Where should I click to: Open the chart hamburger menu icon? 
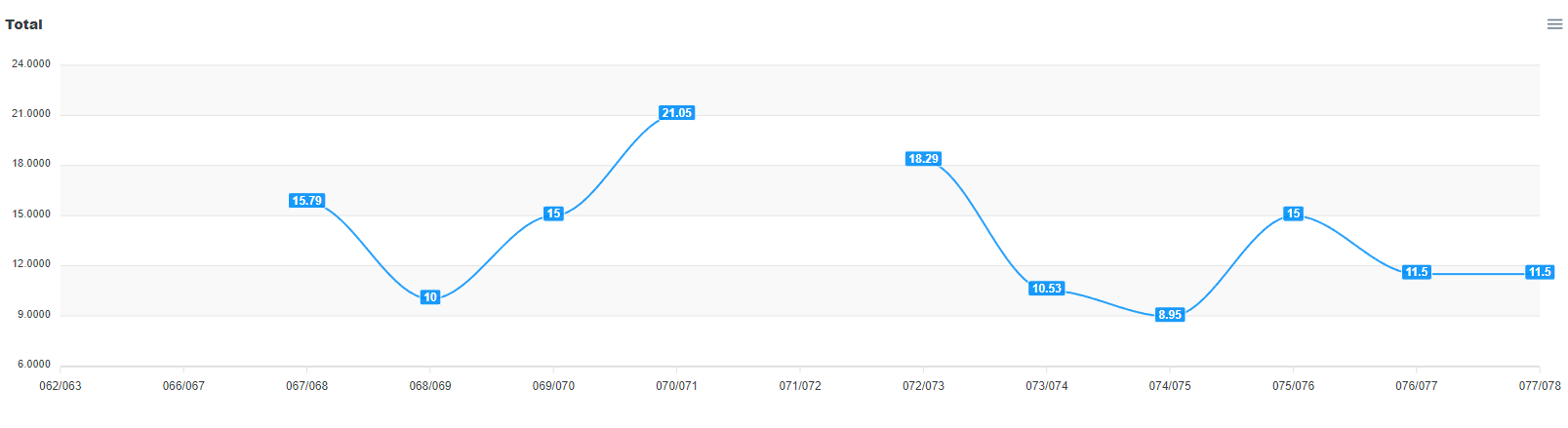click(x=1554, y=24)
